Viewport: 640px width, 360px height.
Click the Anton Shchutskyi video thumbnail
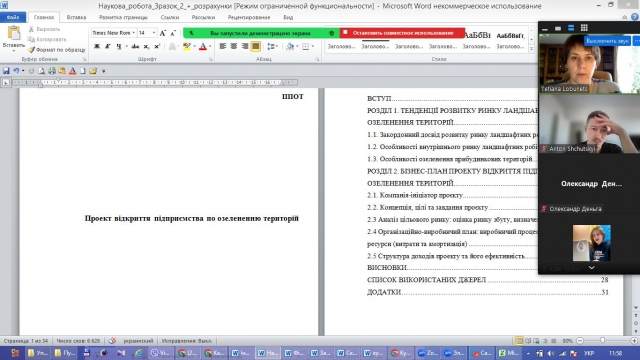click(x=589, y=124)
